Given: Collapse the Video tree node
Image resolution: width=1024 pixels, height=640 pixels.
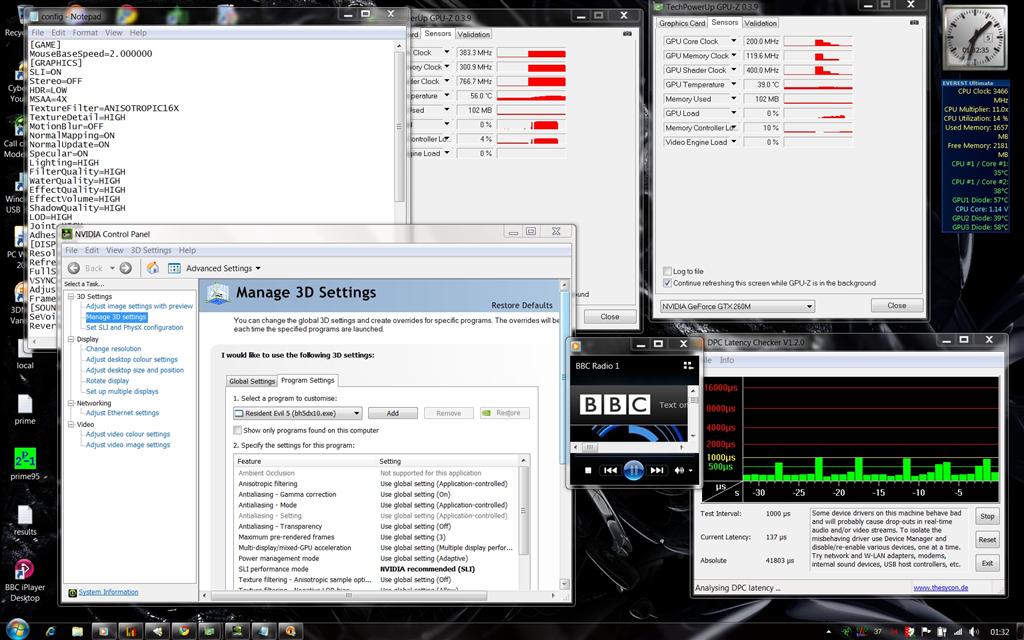Looking at the screenshot, I should point(71,424).
